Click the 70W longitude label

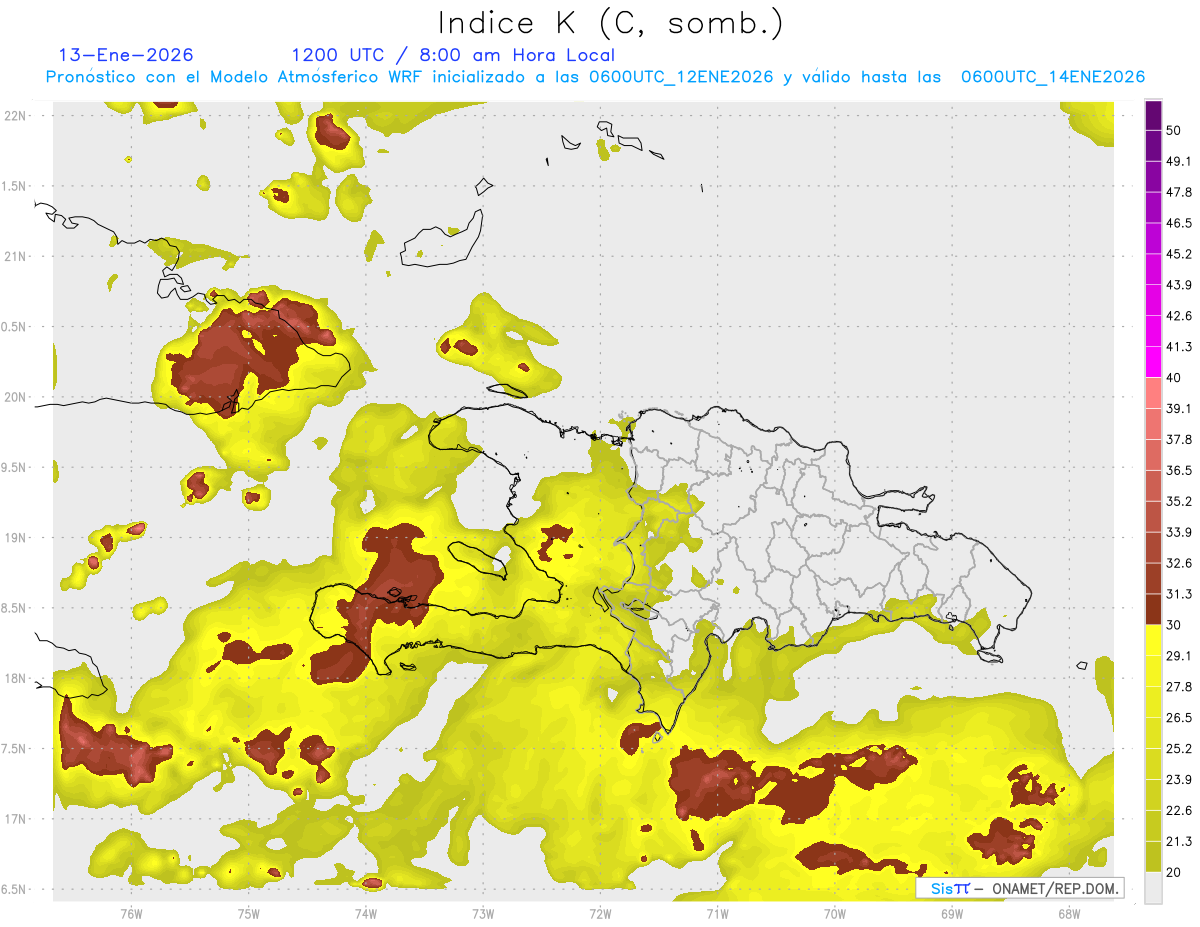pos(835,913)
